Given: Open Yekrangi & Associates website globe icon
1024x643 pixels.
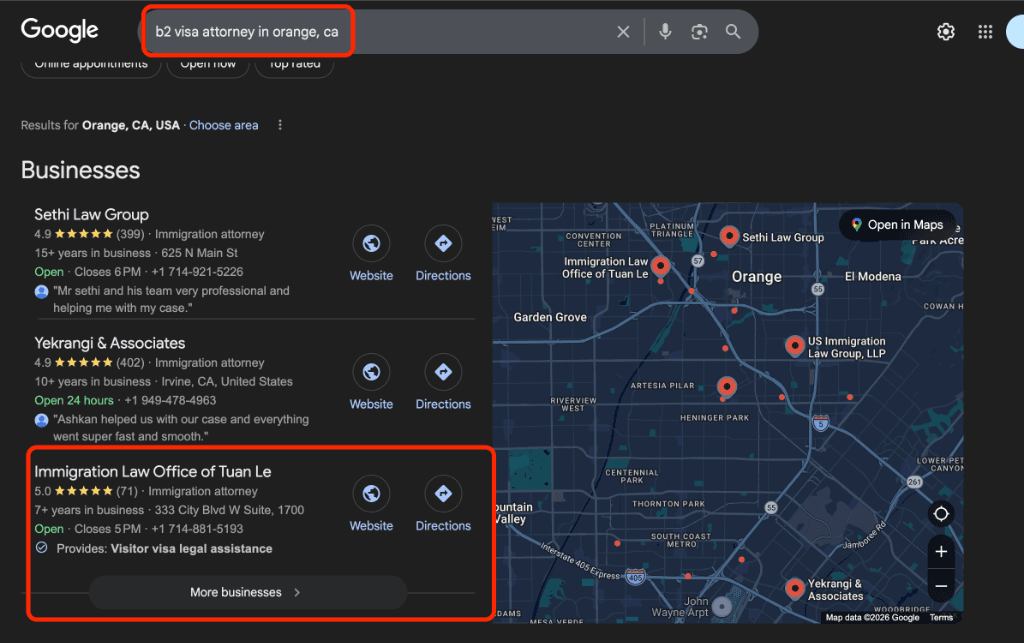Looking at the screenshot, I should [x=371, y=372].
